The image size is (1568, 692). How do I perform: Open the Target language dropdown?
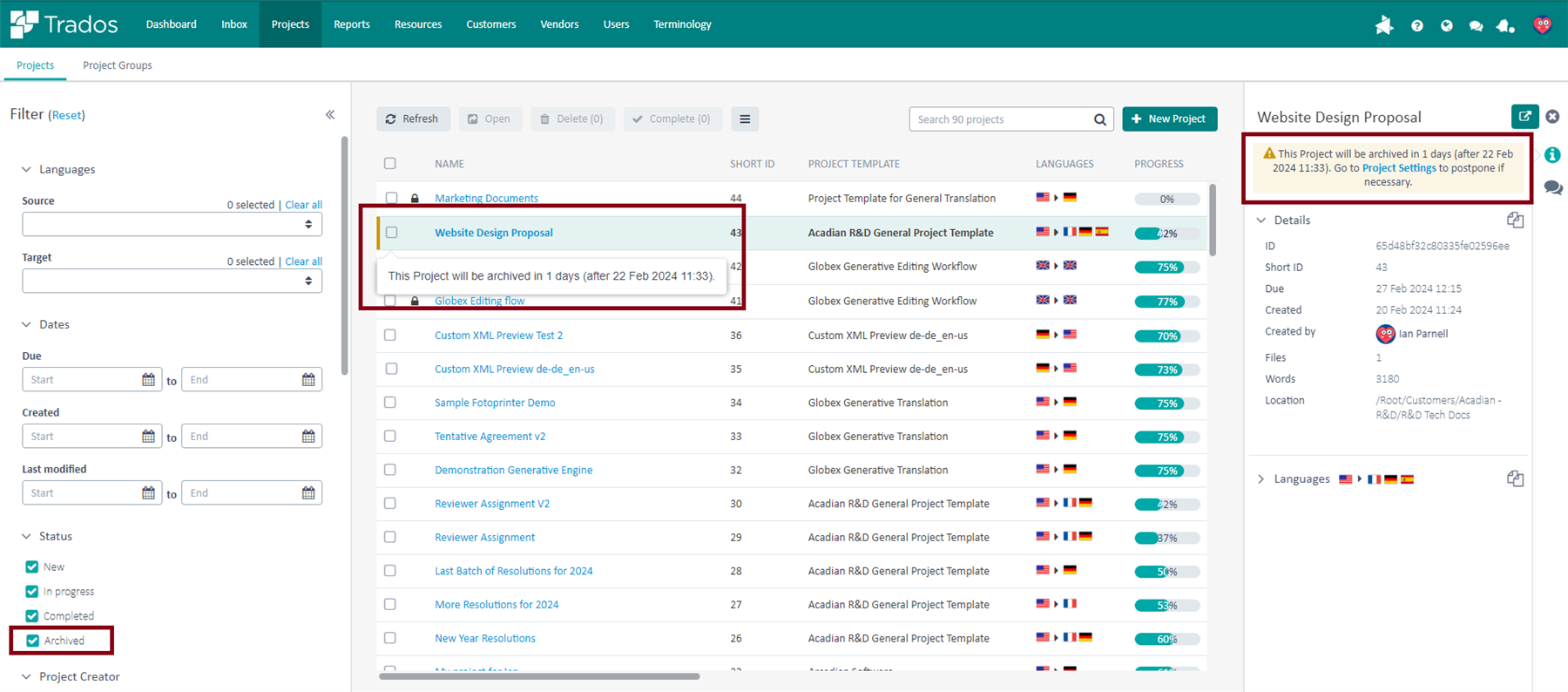[x=172, y=281]
